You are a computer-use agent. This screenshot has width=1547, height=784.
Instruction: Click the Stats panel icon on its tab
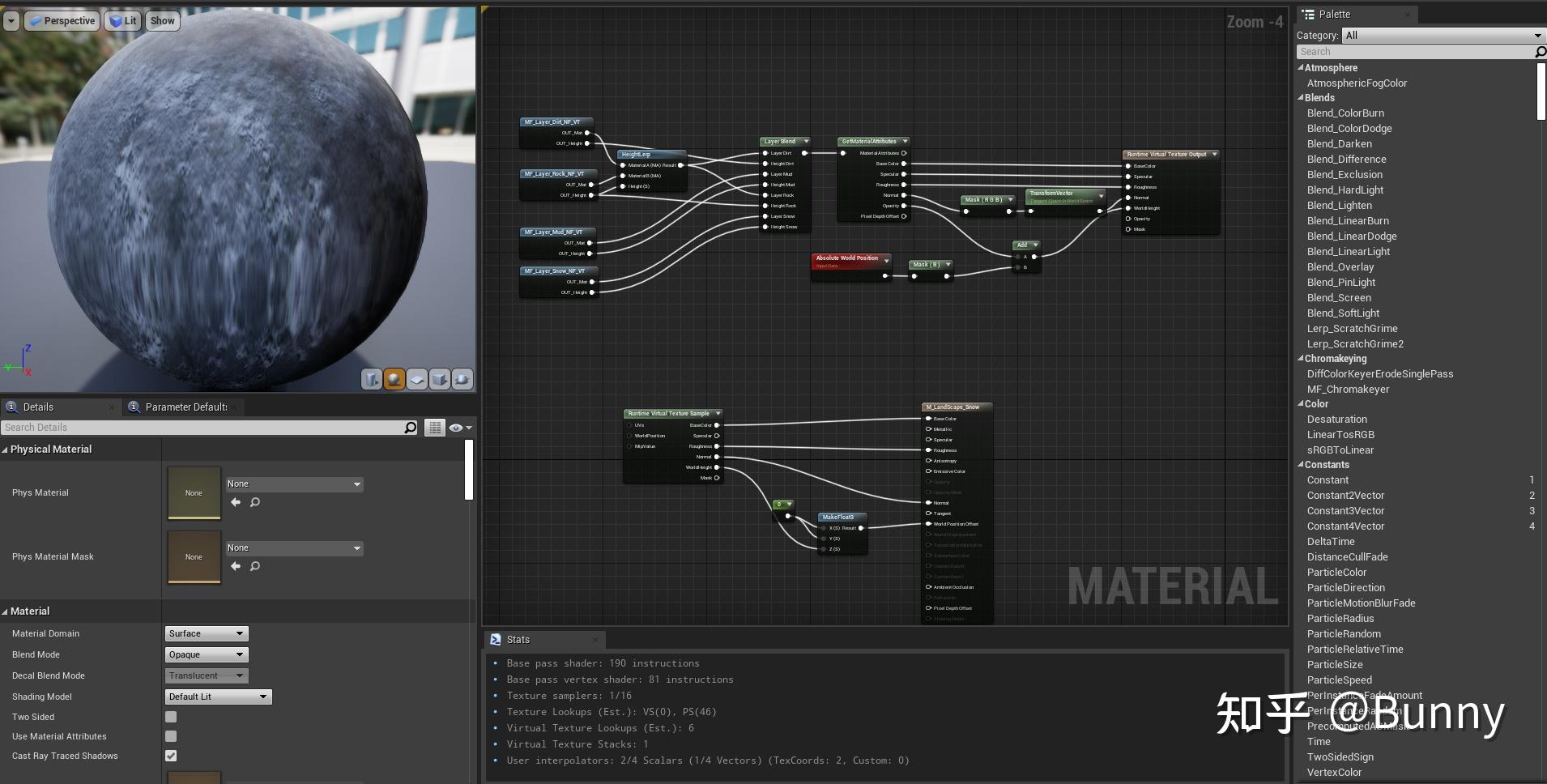496,639
